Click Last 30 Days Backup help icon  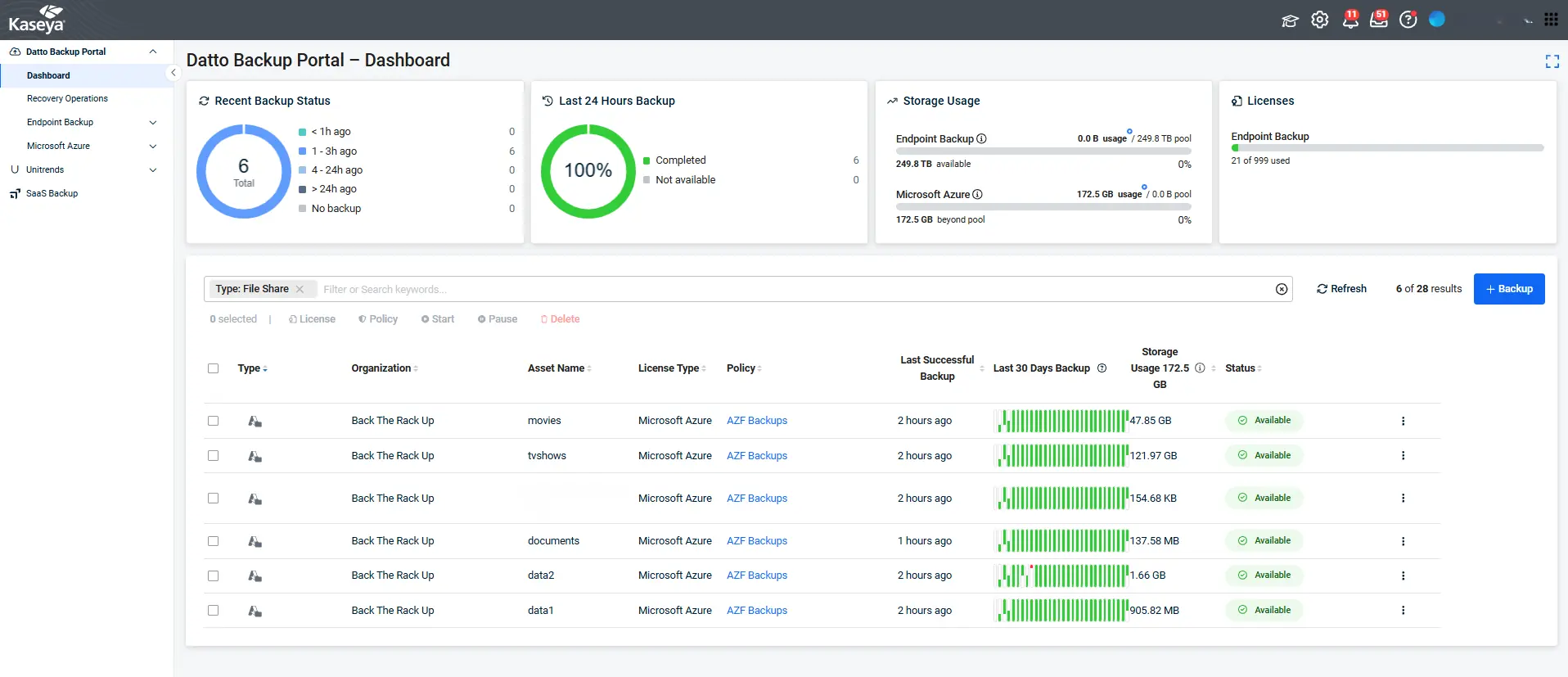(x=1102, y=368)
